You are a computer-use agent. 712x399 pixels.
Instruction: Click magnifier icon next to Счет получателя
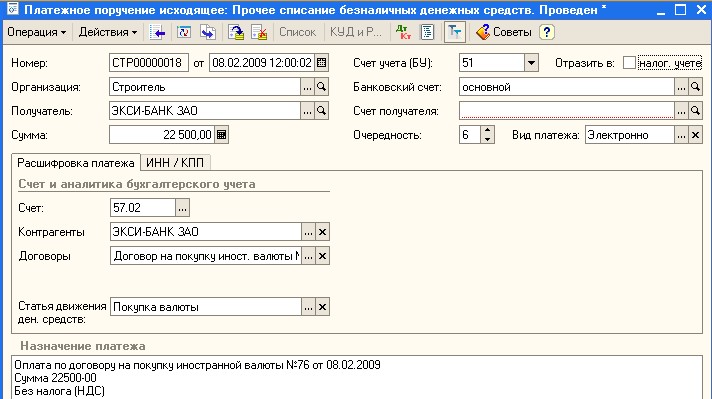pyautogui.click(x=695, y=111)
